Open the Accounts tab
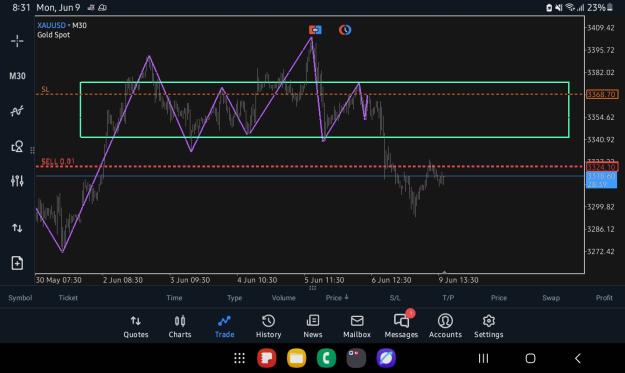Image resolution: width=625 pixels, height=373 pixels. tap(445, 326)
